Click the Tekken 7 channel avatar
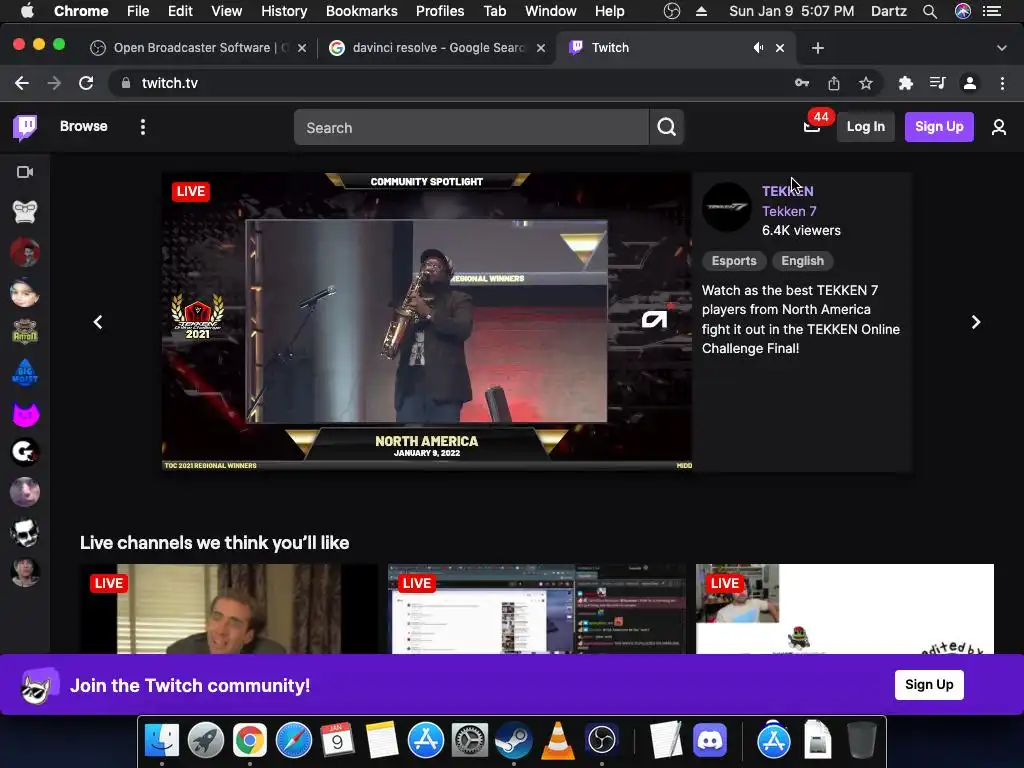Image resolution: width=1024 pixels, height=768 pixels. pyautogui.click(x=727, y=207)
